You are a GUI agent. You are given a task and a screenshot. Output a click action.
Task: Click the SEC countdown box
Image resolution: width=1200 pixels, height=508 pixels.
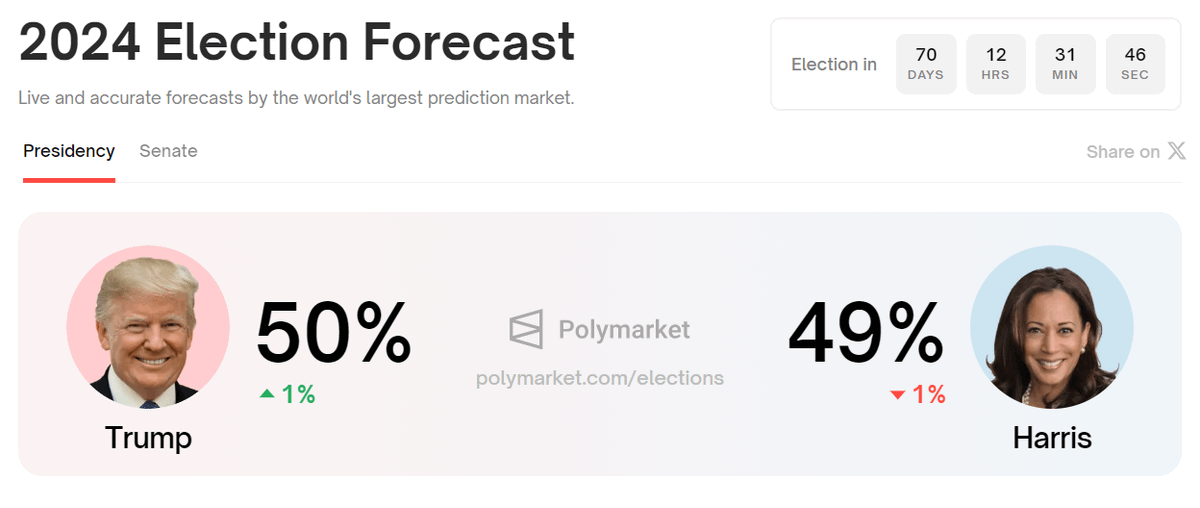click(x=1135, y=64)
